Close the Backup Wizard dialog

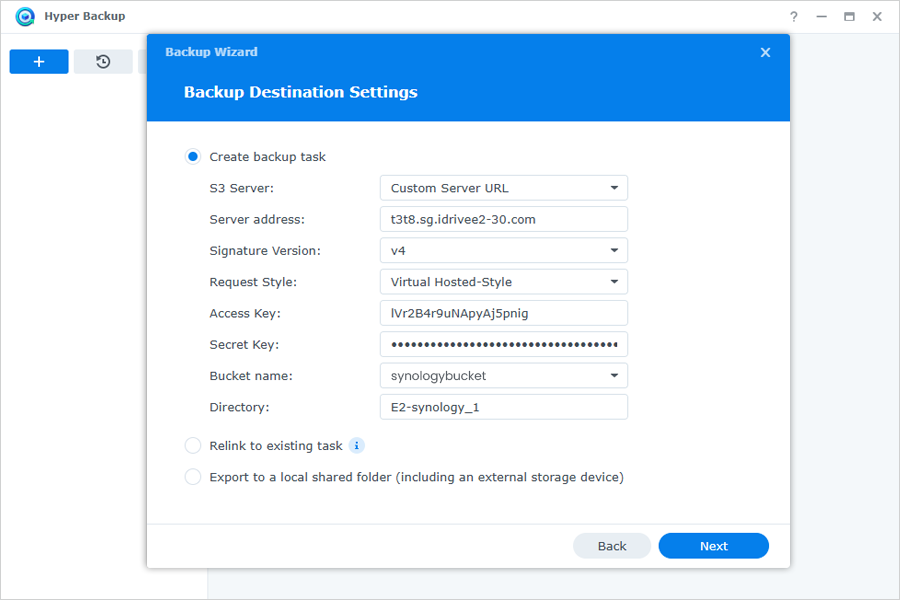(x=765, y=52)
